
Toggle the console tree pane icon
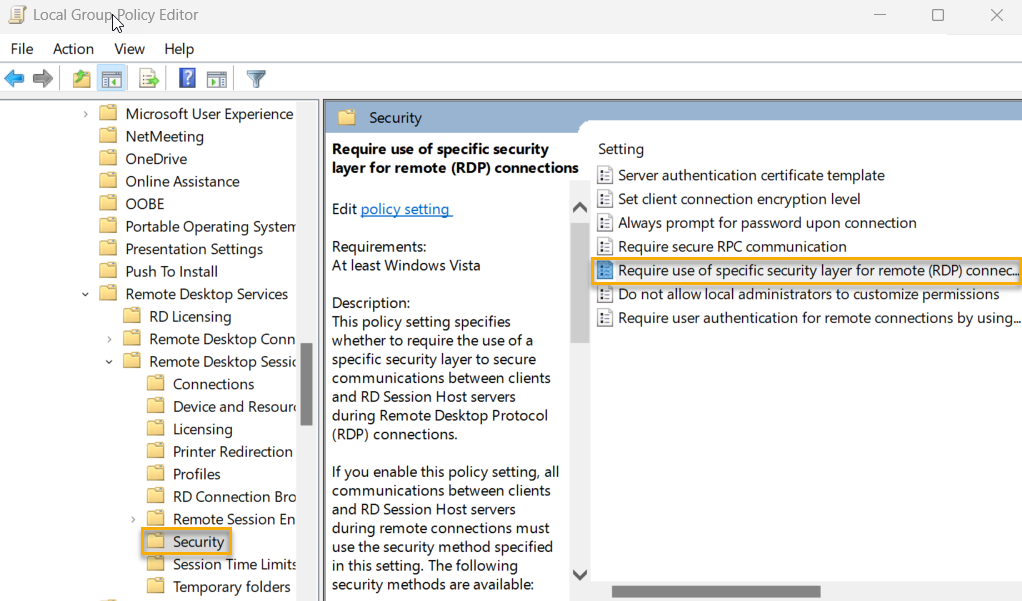point(111,78)
